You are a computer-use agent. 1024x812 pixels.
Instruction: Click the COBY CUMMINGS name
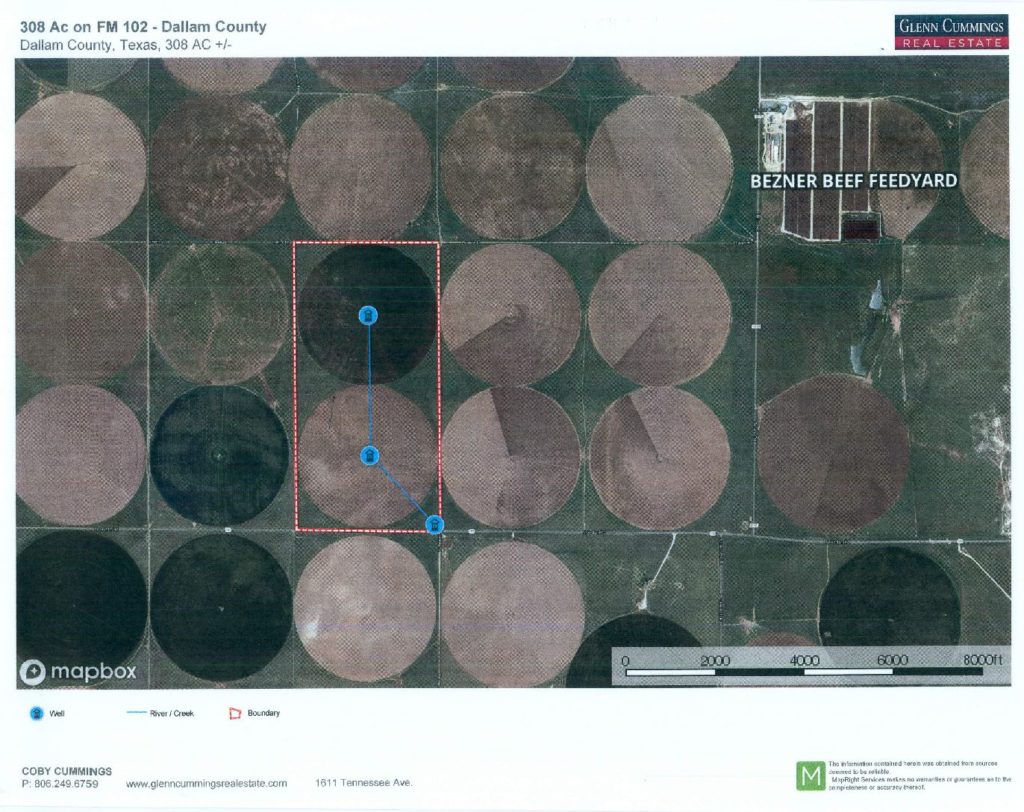67,771
